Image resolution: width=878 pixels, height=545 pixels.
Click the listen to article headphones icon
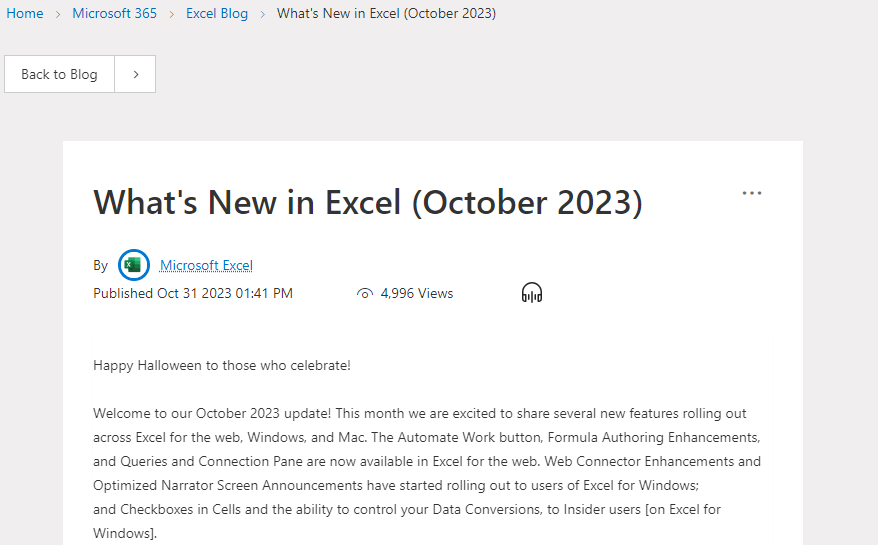click(531, 293)
